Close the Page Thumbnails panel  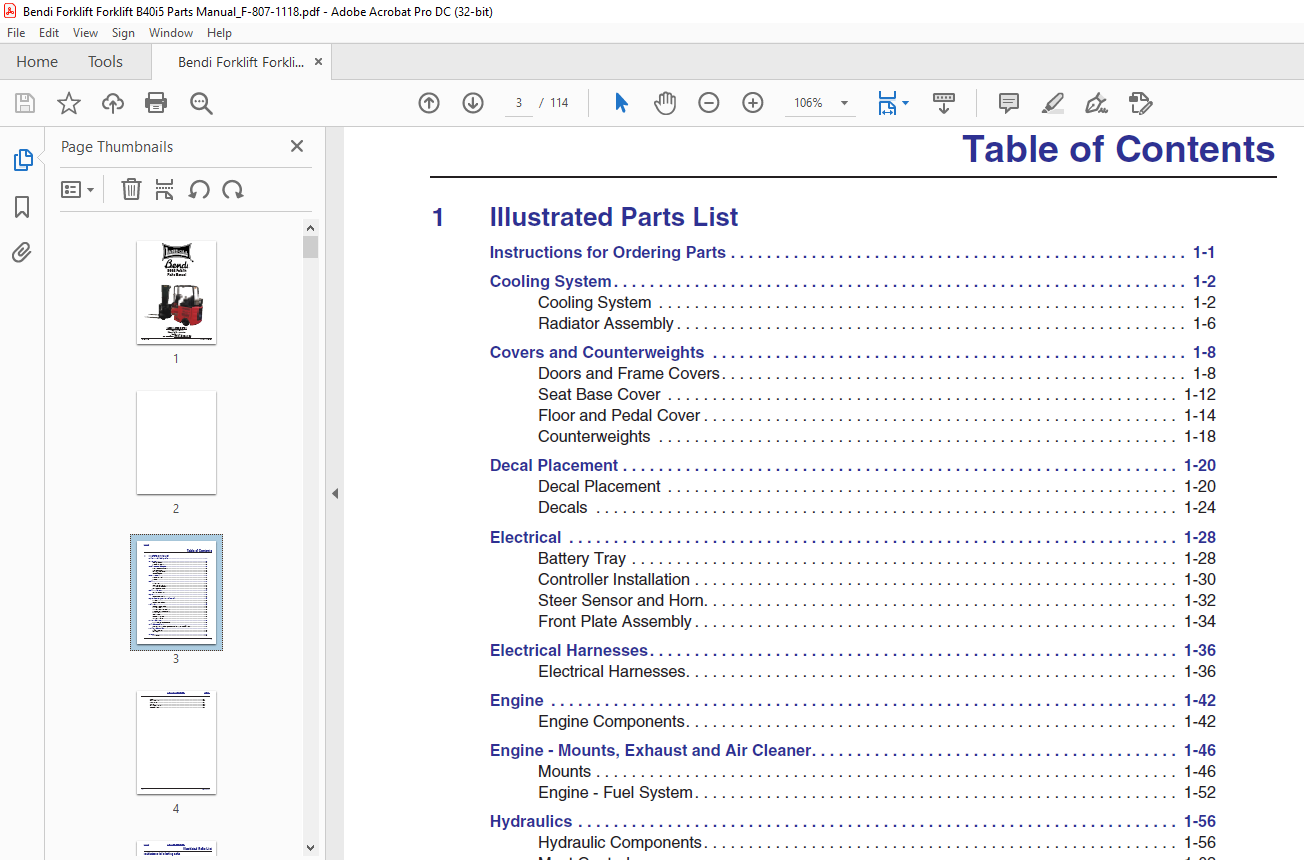pos(297,146)
